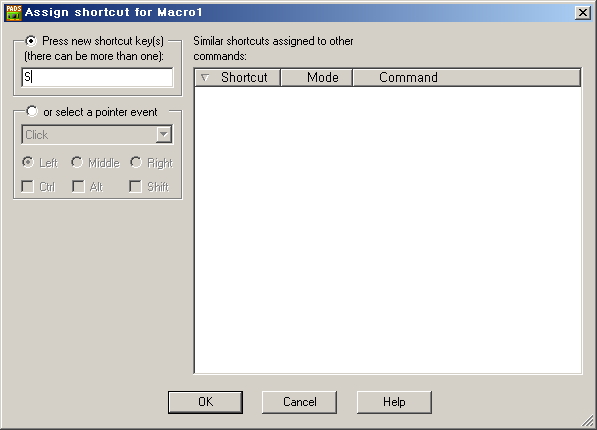This screenshot has width=597, height=430.
Task: Tick the Alt modifier checkbox
Action: tap(78, 187)
